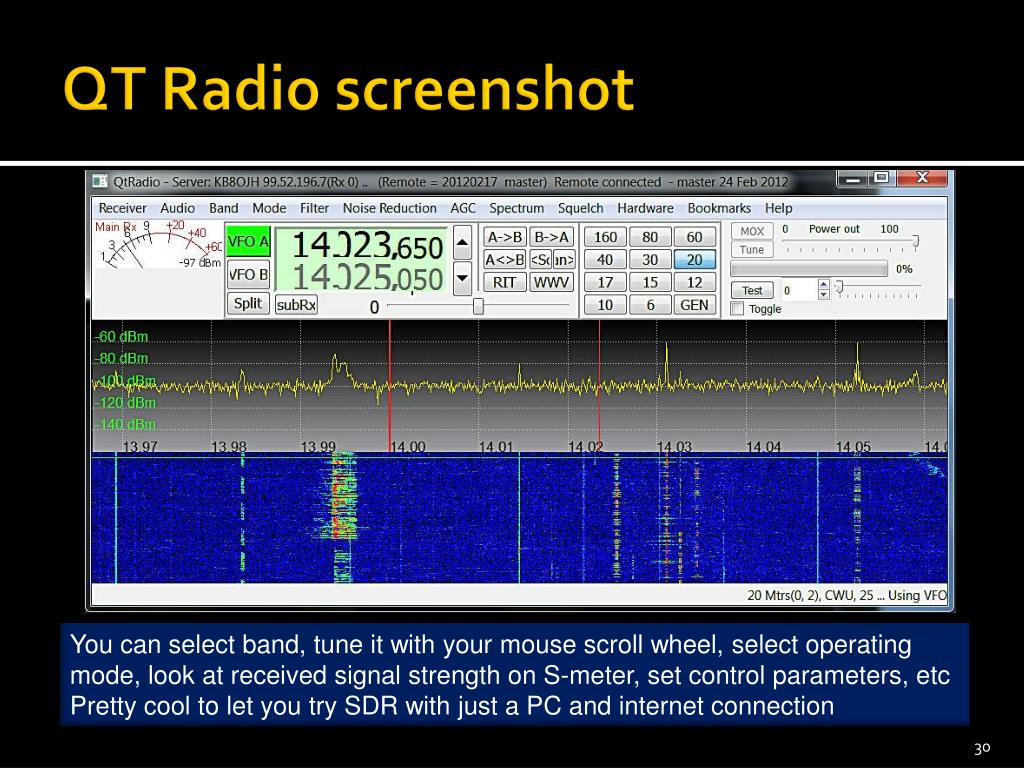Viewport: 1024px width, 768px height.
Task: Open the Audio menu
Action: (x=178, y=208)
